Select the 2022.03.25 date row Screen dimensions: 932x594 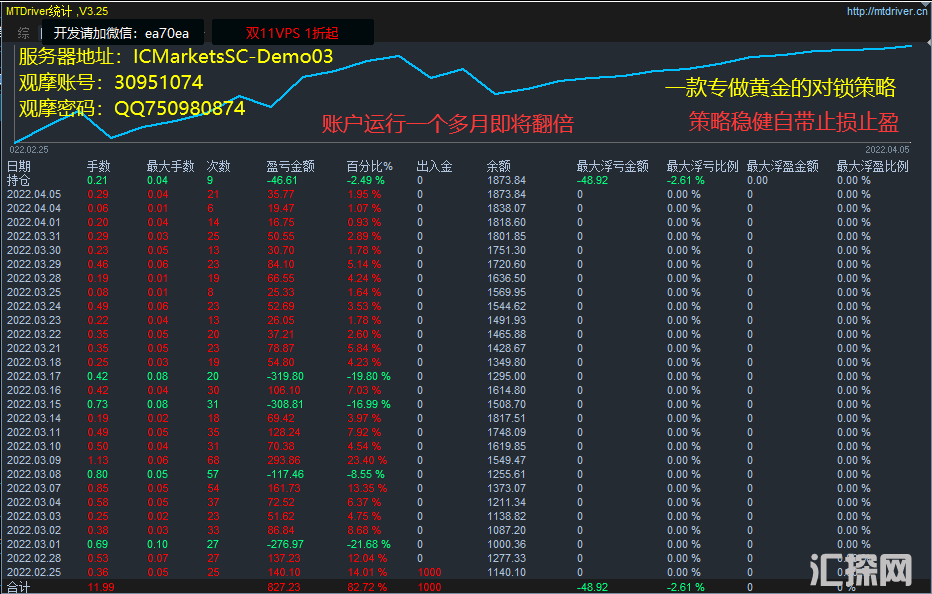point(34,292)
